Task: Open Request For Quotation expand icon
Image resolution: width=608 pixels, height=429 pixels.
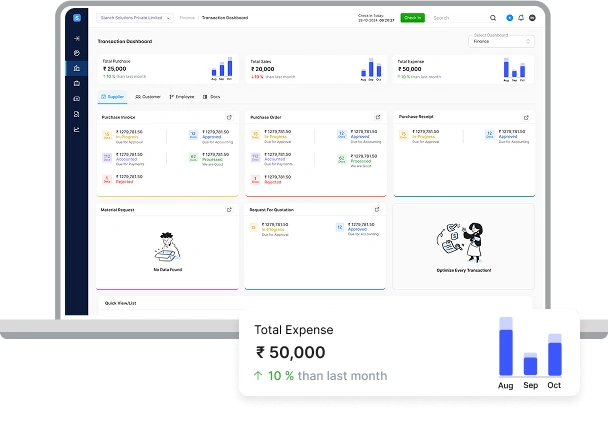Action: click(377, 210)
